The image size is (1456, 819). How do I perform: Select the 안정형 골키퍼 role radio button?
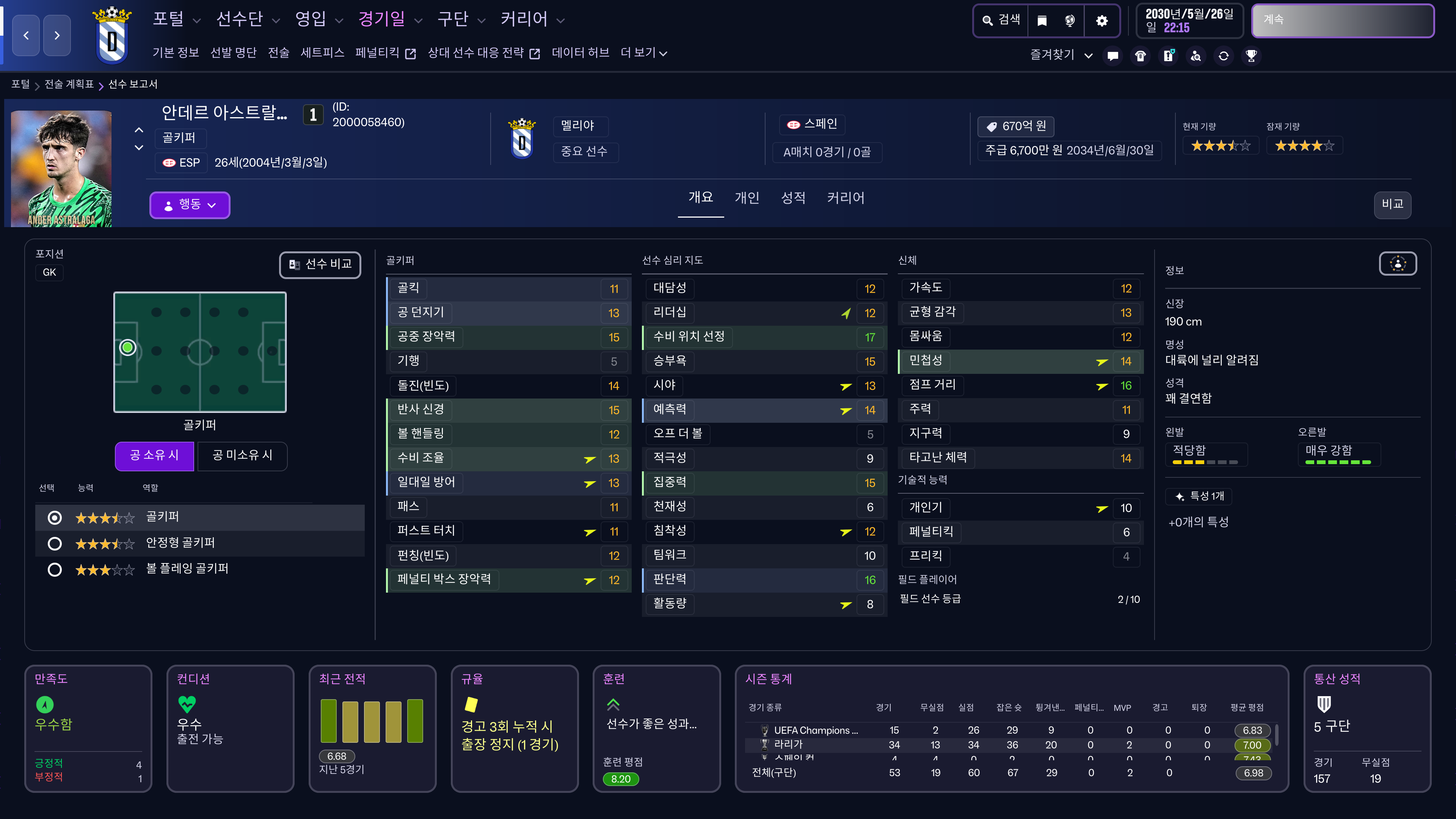coord(55,543)
